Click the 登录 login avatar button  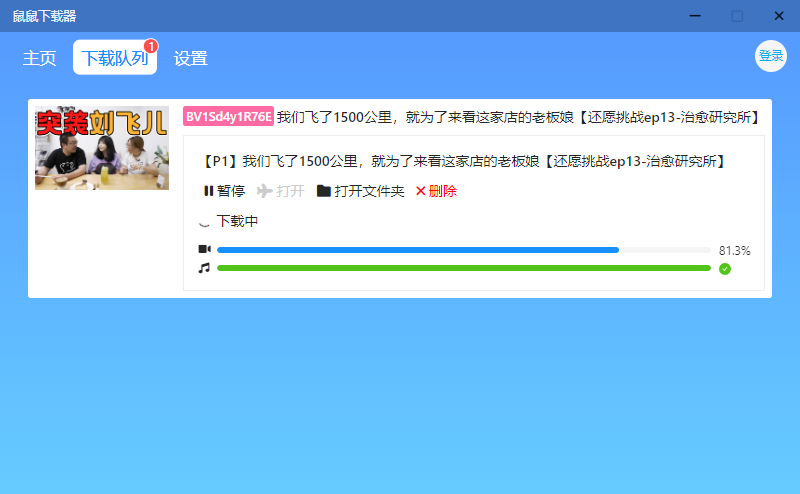pos(770,56)
